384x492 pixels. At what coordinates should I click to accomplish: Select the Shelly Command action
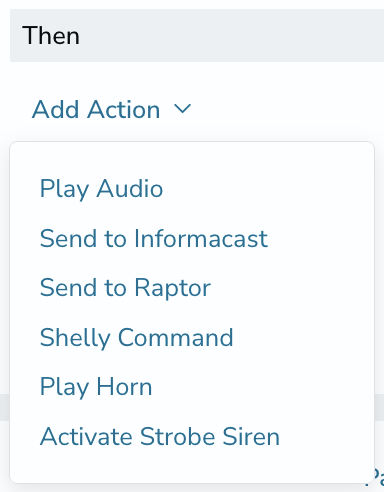point(136,337)
